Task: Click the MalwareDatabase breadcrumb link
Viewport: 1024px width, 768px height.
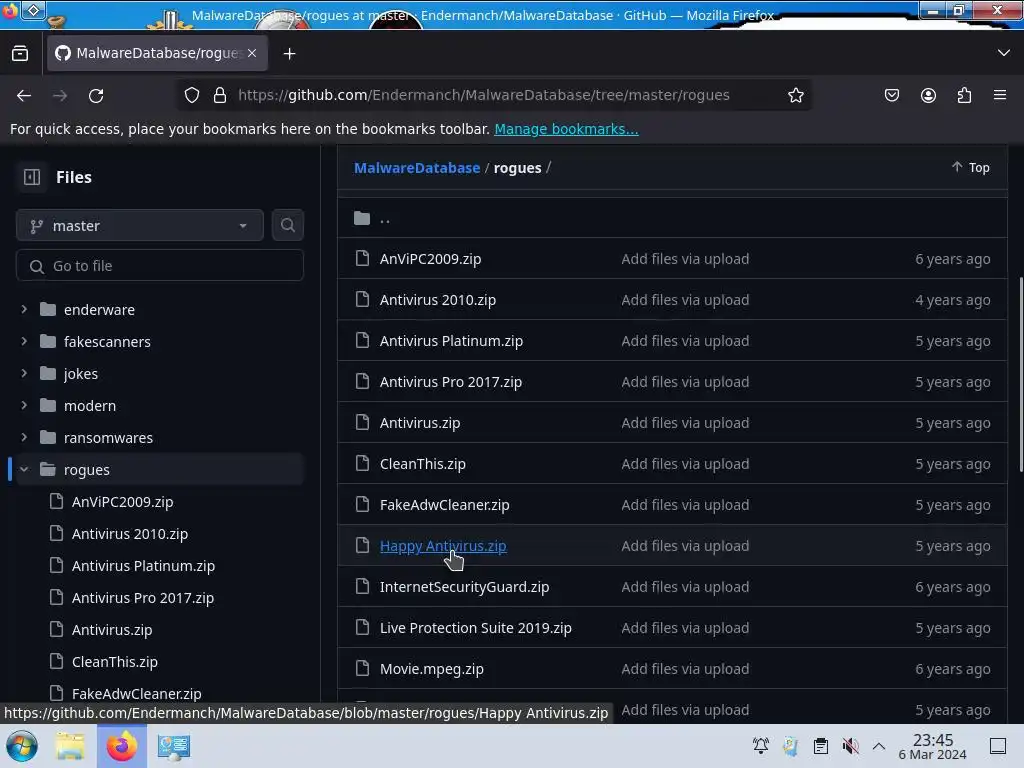Action: 417,168
